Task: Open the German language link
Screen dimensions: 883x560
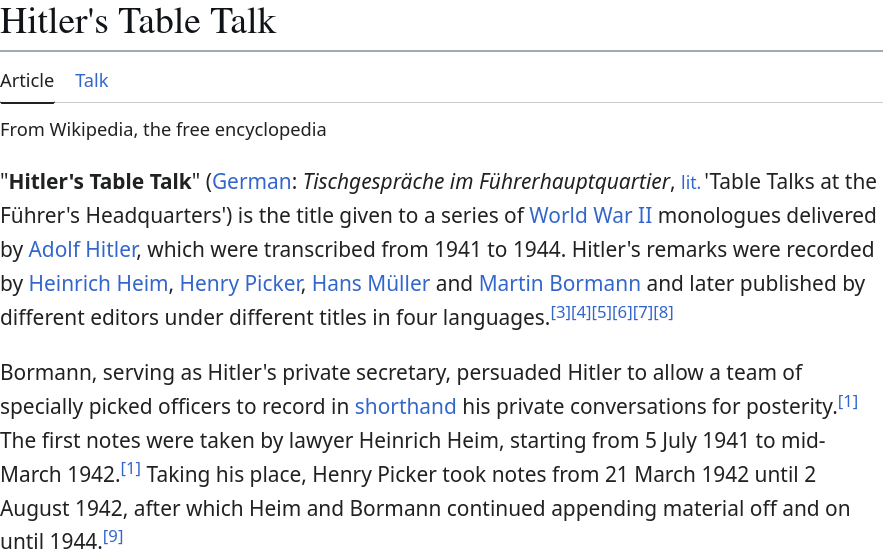Action: tap(251, 181)
